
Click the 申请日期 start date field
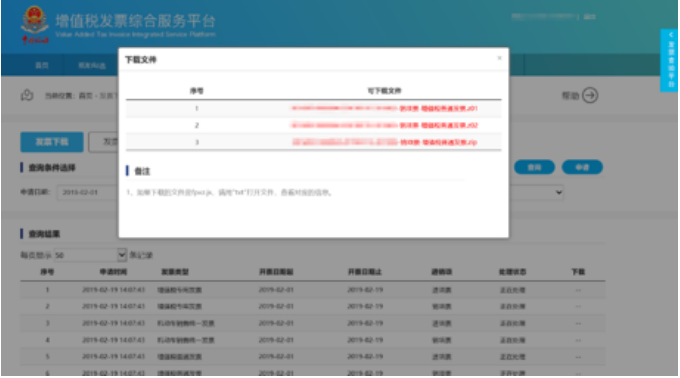tap(88, 192)
